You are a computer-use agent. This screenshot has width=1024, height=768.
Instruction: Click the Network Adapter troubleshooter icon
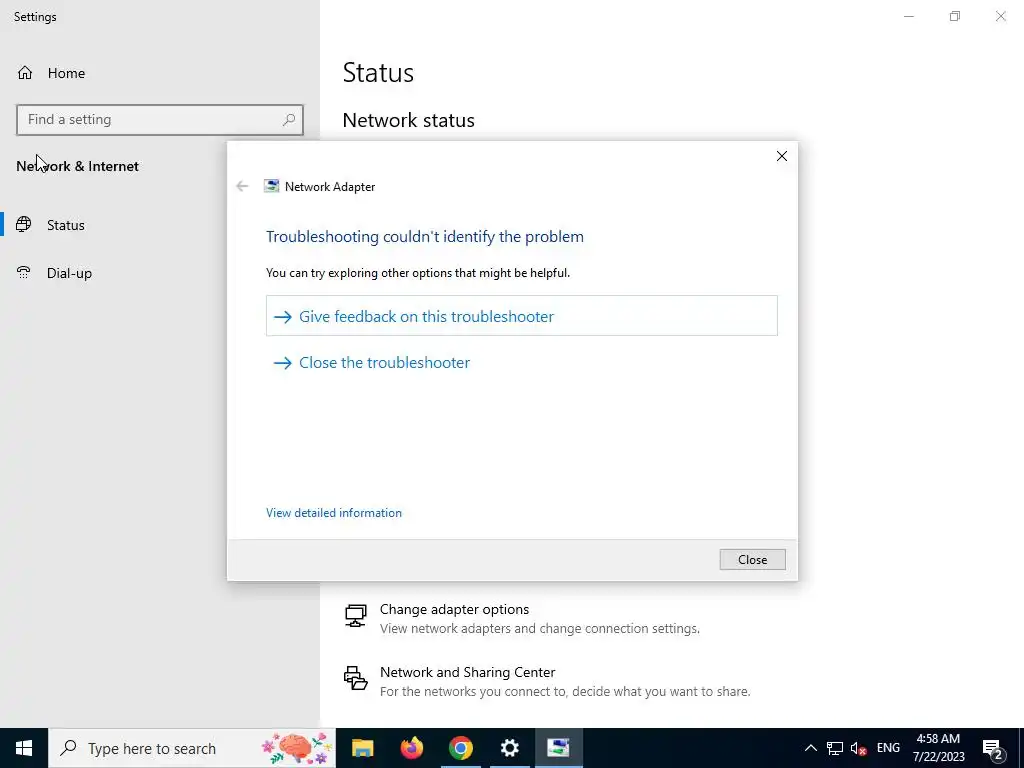(271, 186)
